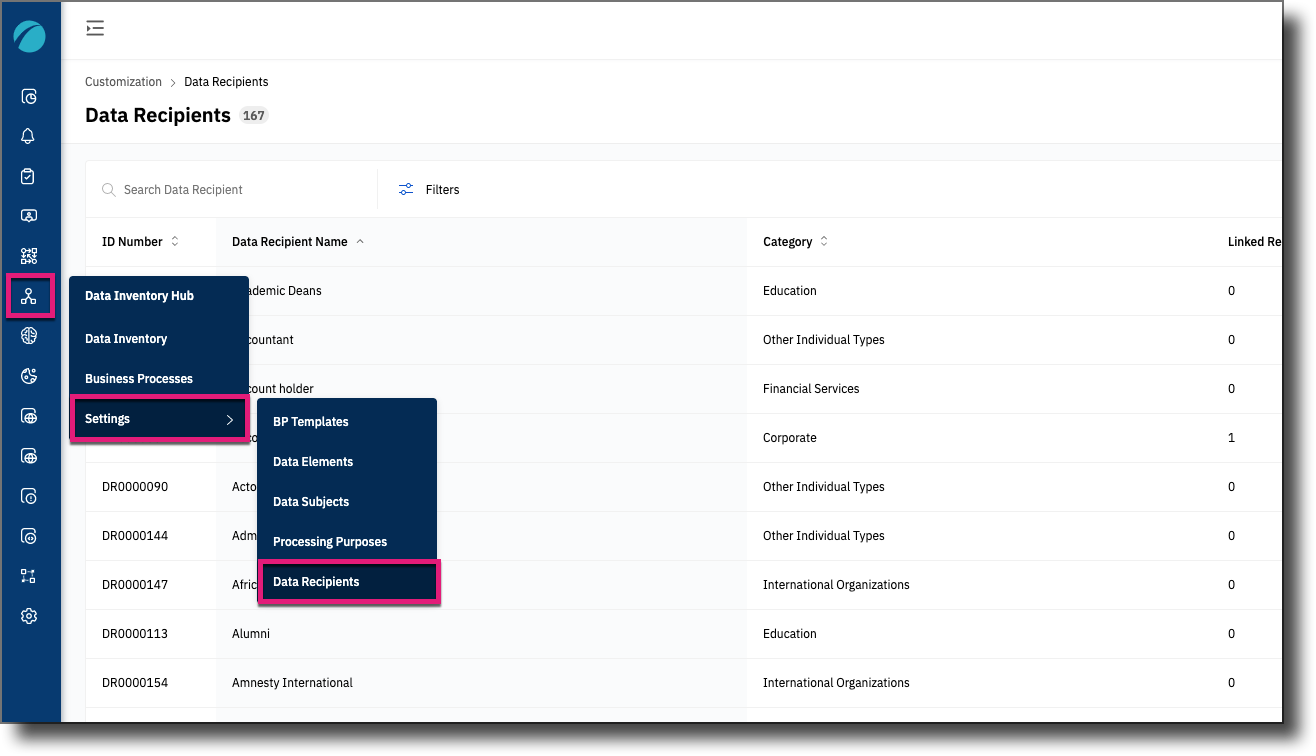Click the highlighted data mapping sidebar icon
Viewport: 1316px width, 756px height.
point(30,296)
